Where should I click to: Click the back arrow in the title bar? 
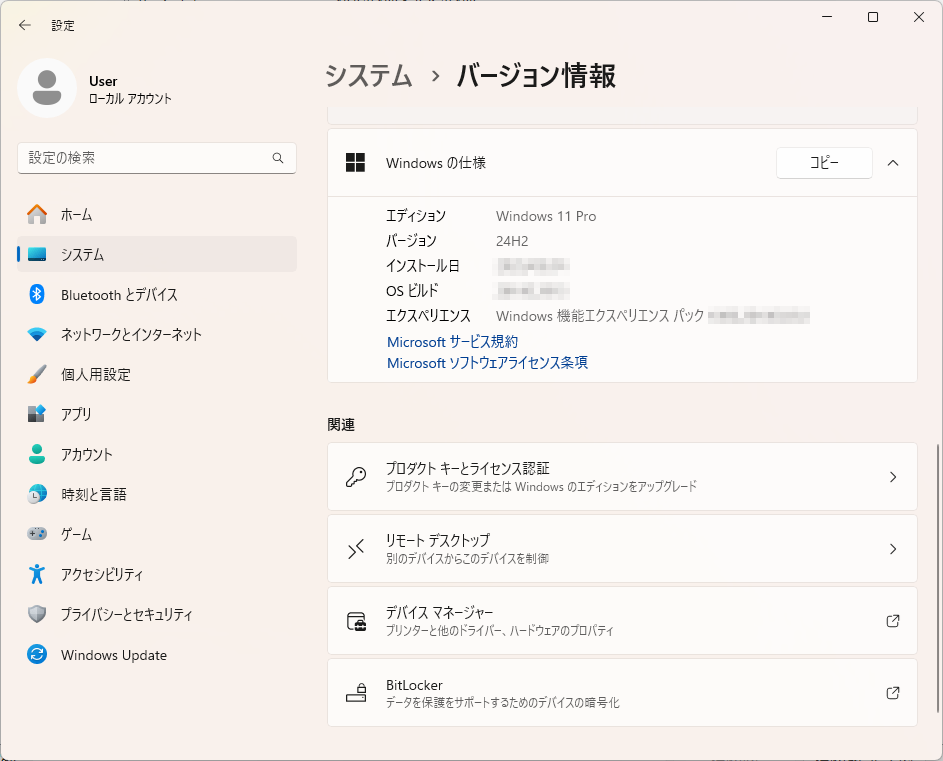pos(25,25)
